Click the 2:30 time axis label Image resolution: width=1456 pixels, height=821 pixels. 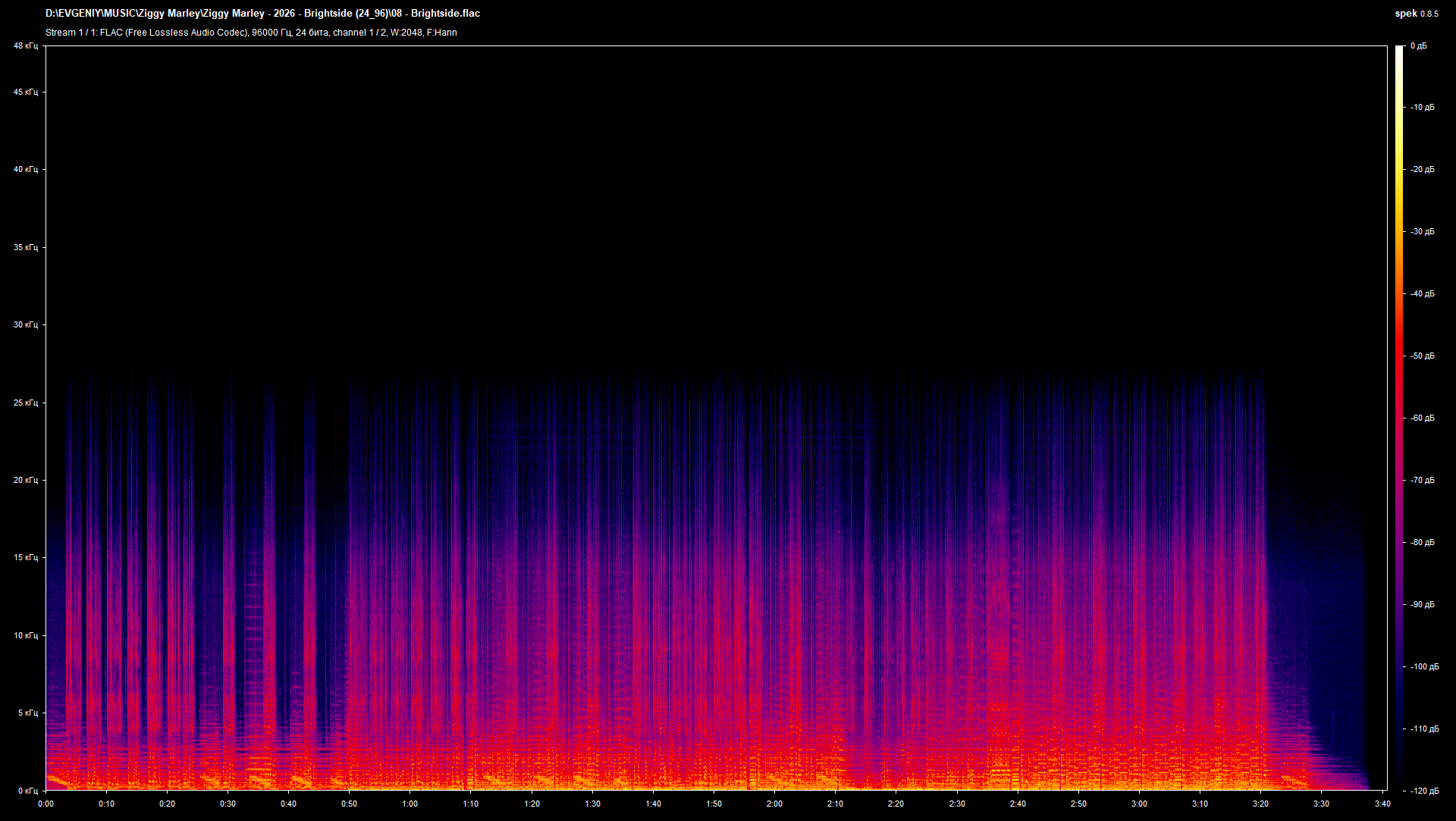[957, 804]
